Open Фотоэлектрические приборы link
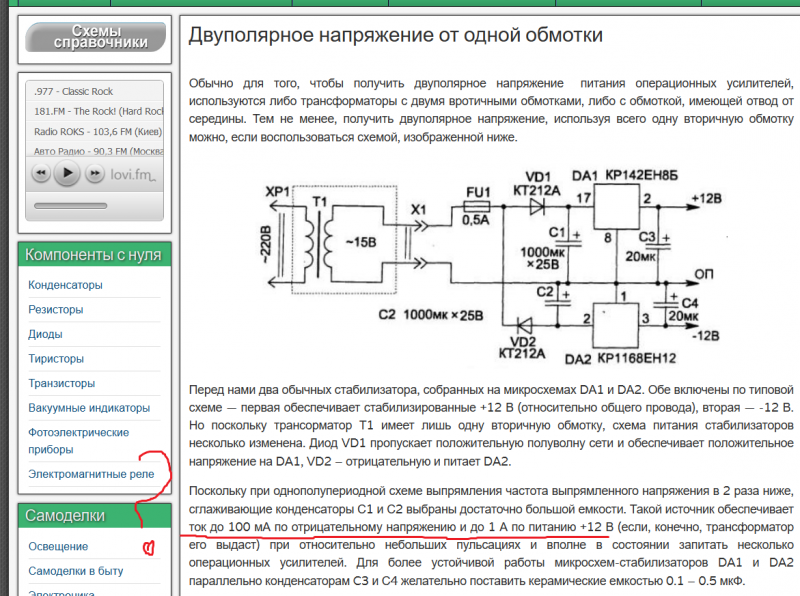The height and width of the screenshot is (596, 800). pos(78,440)
